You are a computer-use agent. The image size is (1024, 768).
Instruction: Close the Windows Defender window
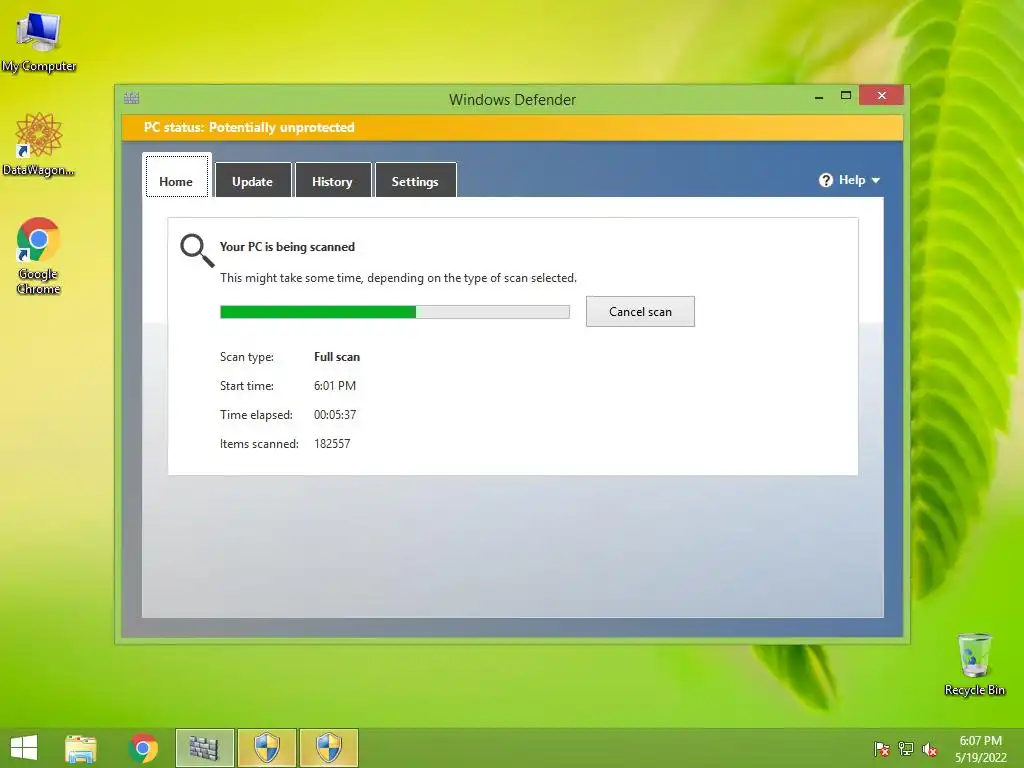(x=882, y=95)
